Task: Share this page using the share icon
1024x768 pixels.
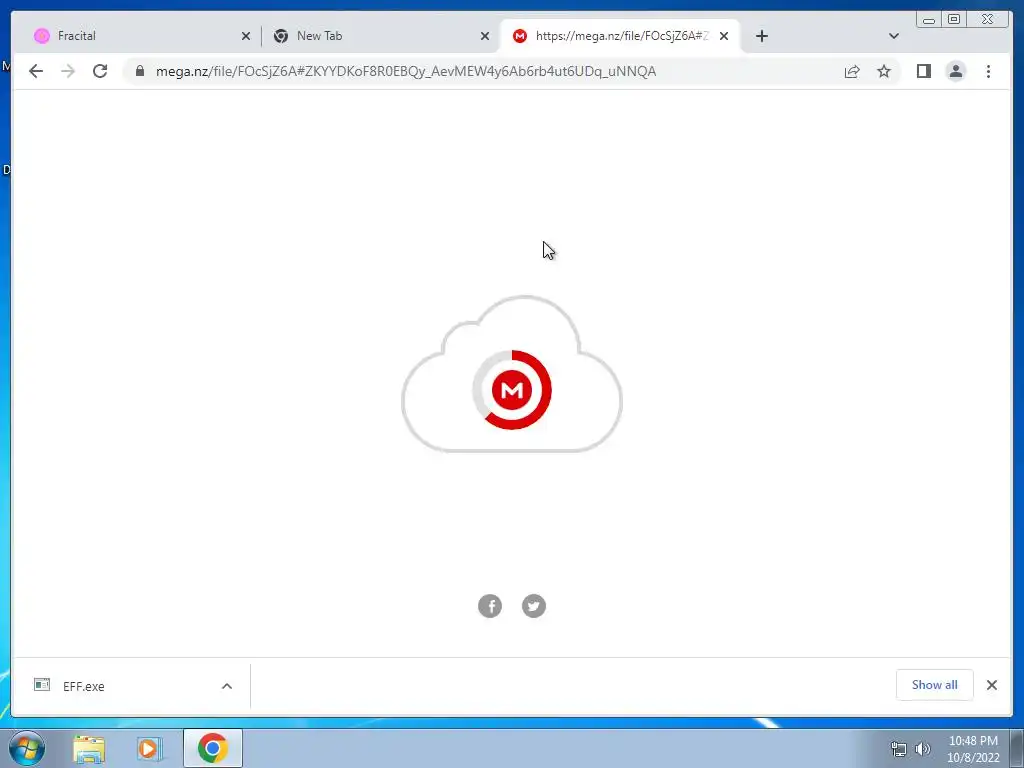Action: click(x=852, y=71)
